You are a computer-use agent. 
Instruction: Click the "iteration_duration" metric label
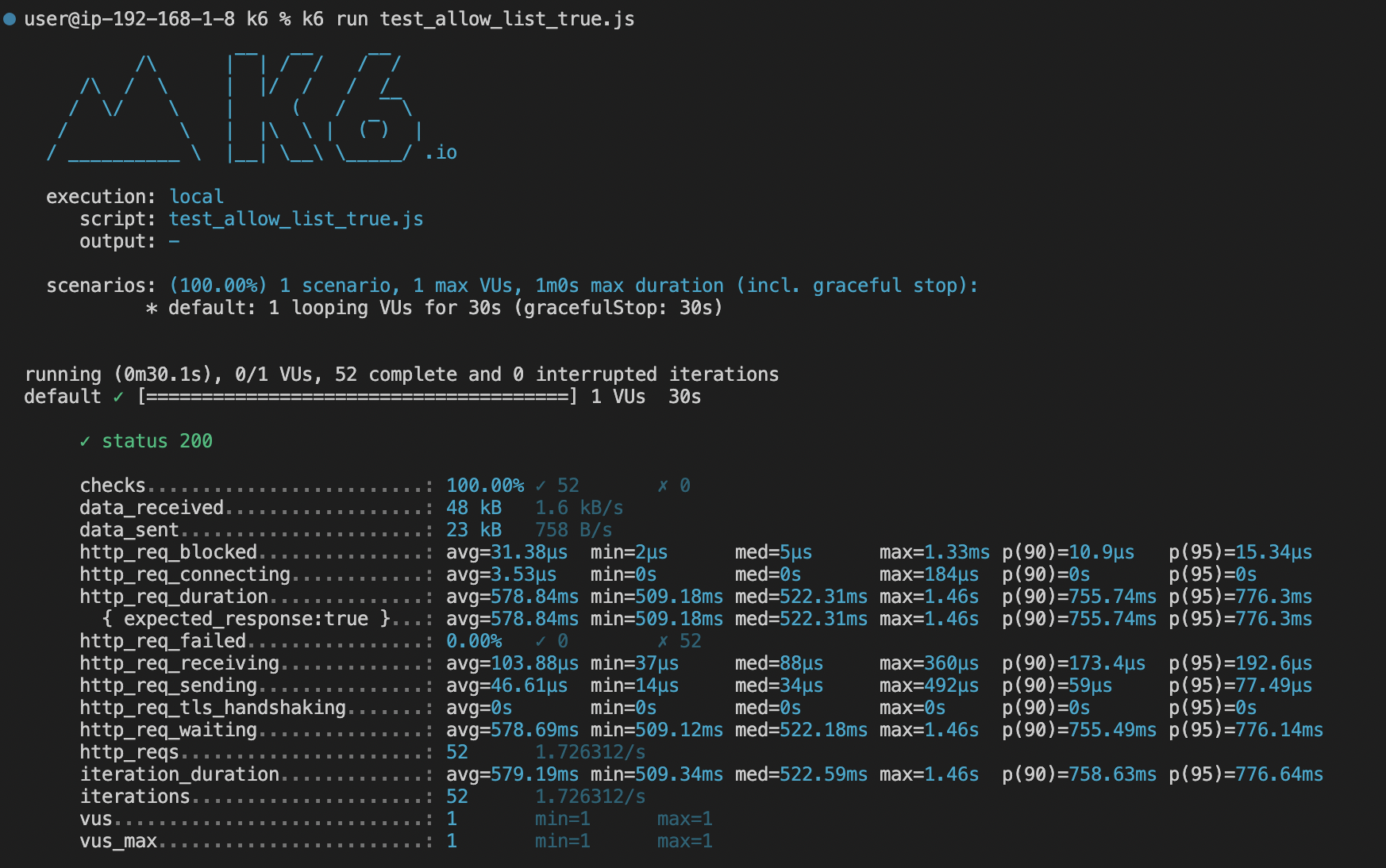point(179,774)
